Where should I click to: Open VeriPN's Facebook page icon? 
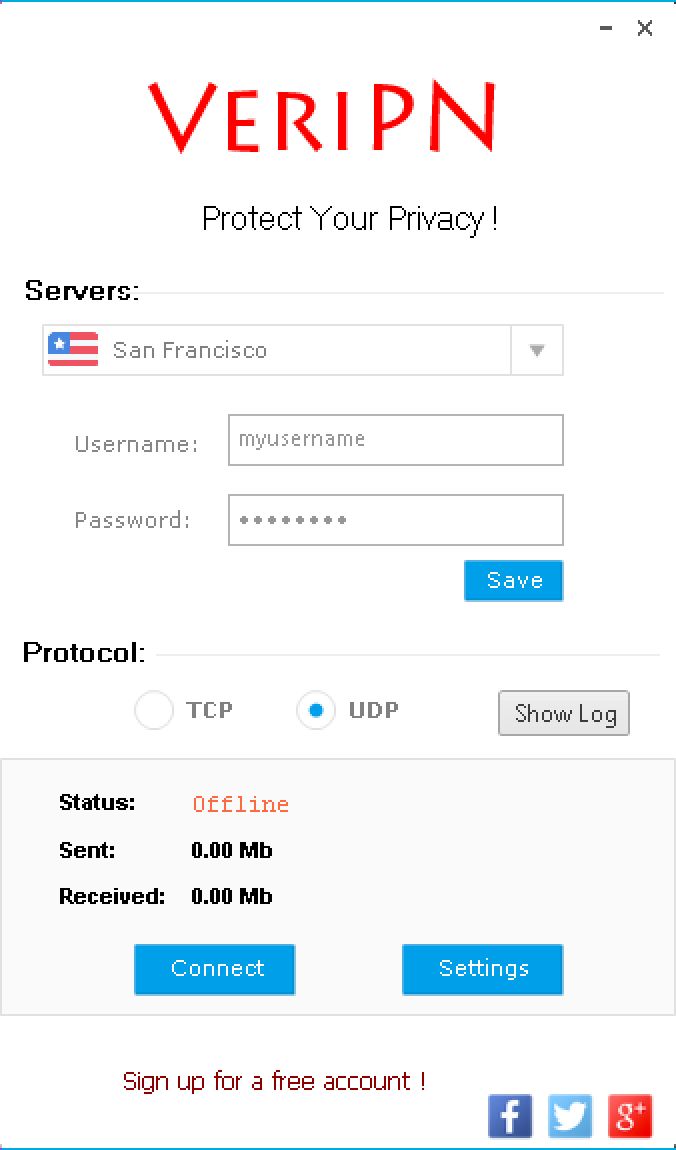pos(510,1116)
